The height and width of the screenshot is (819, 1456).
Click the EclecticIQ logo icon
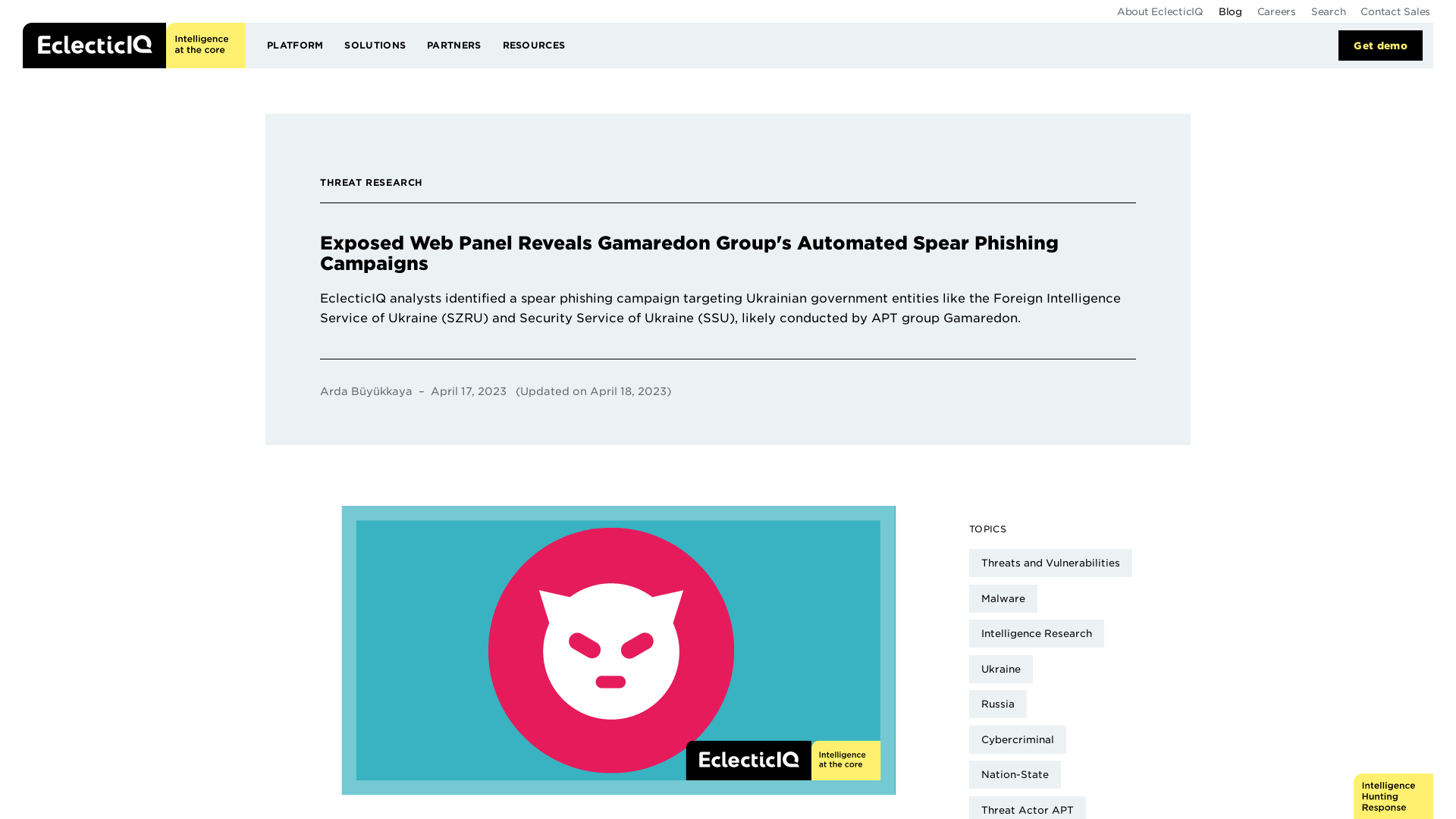[x=94, y=45]
